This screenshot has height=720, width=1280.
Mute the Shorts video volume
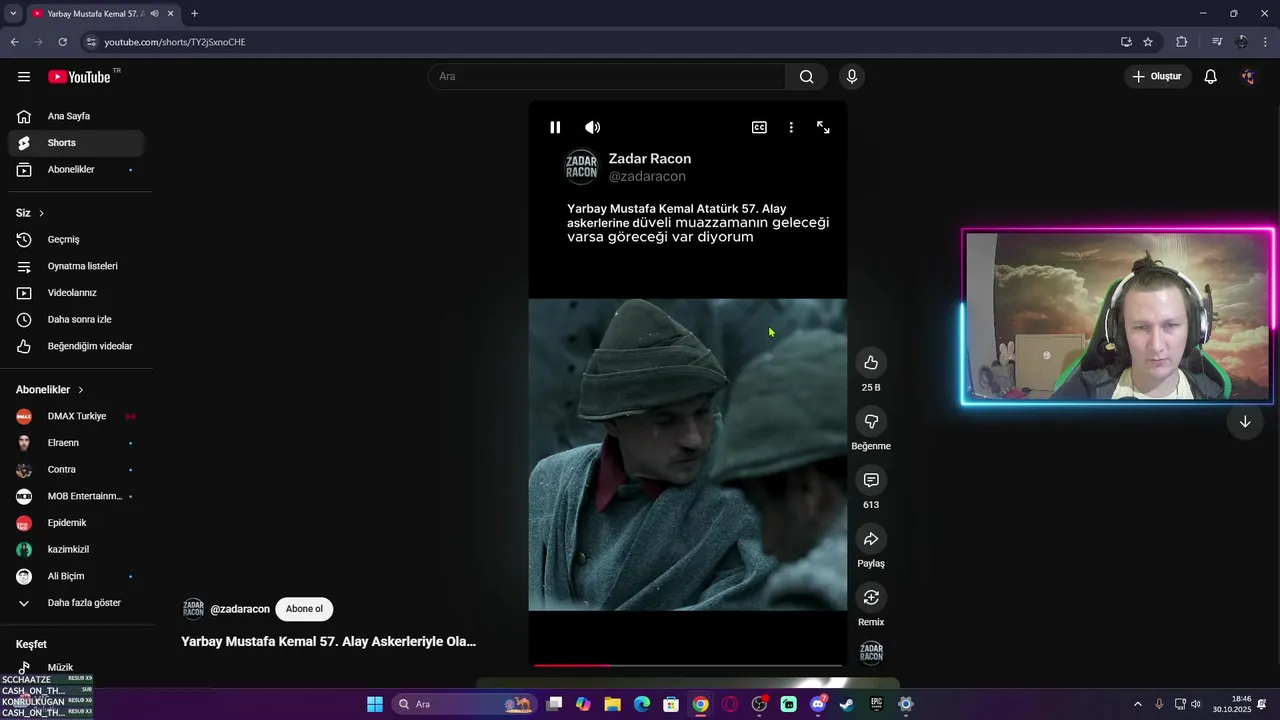593,127
